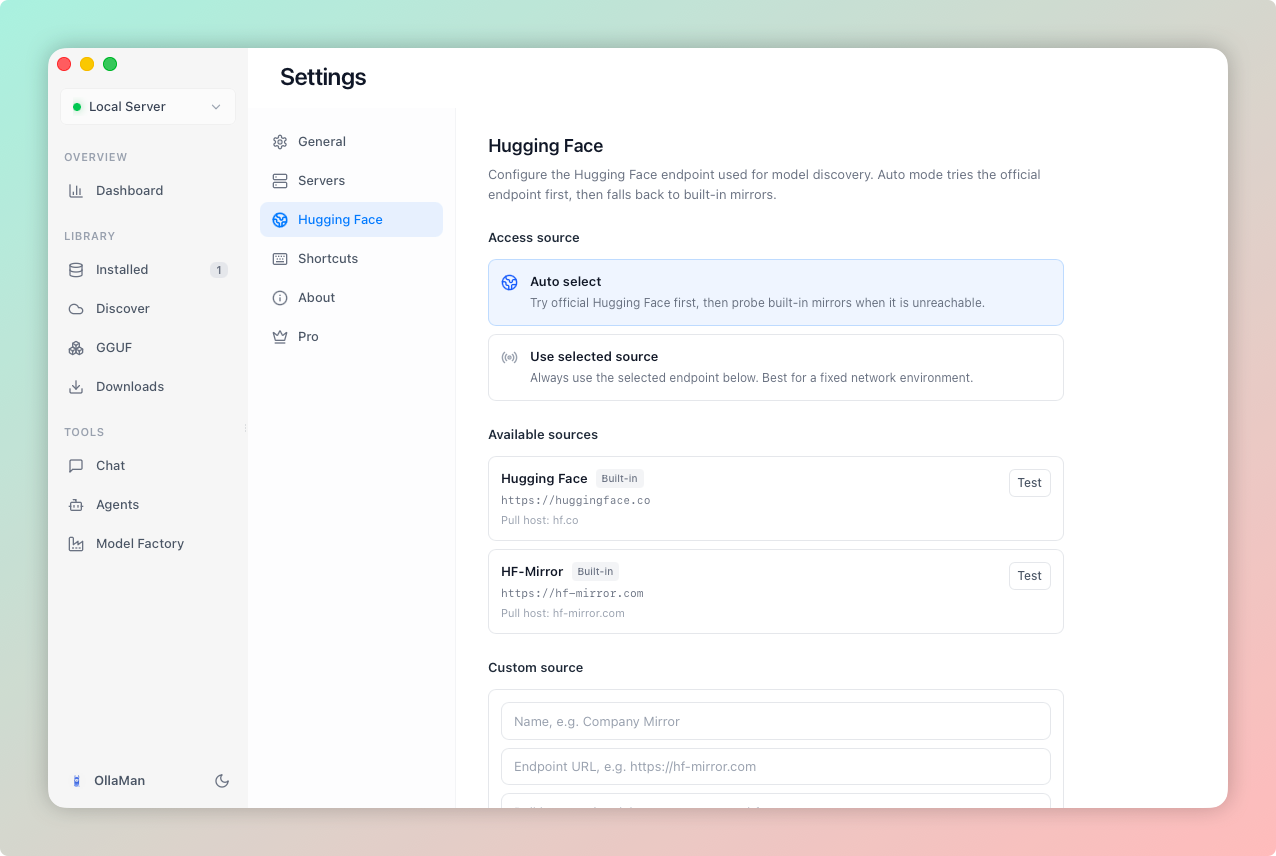
Task: Open the Local Server dropdown
Action: [x=148, y=107]
